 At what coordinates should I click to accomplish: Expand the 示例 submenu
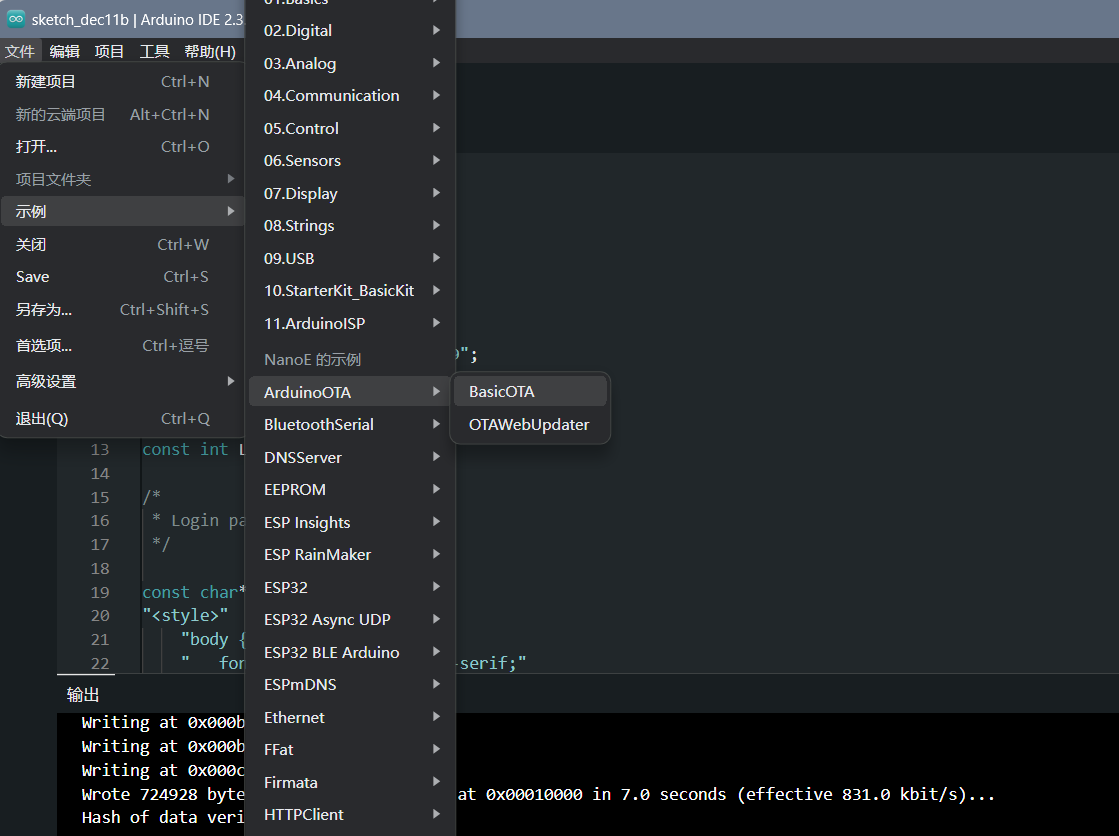pos(123,211)
